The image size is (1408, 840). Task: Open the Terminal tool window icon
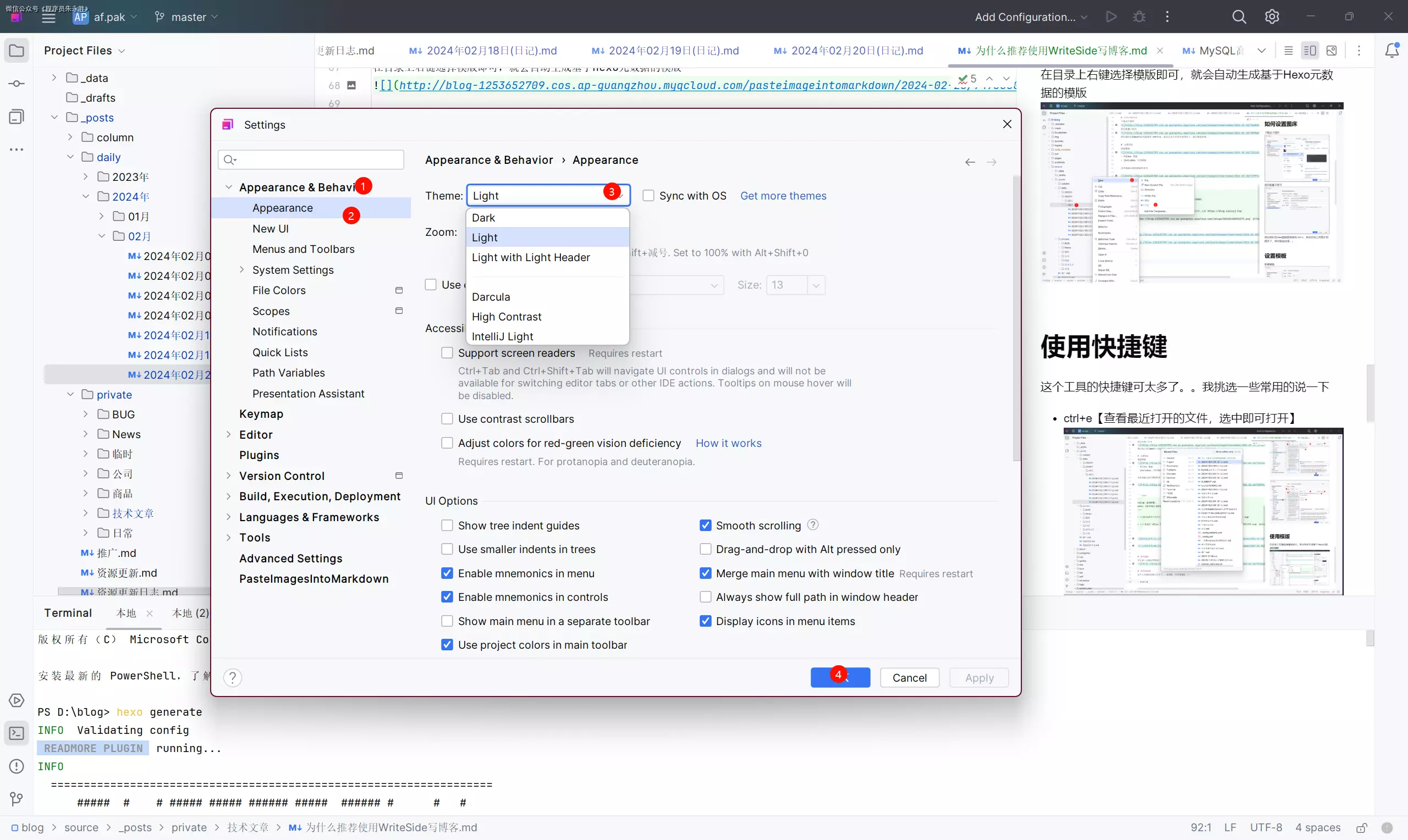click(16, 733)
